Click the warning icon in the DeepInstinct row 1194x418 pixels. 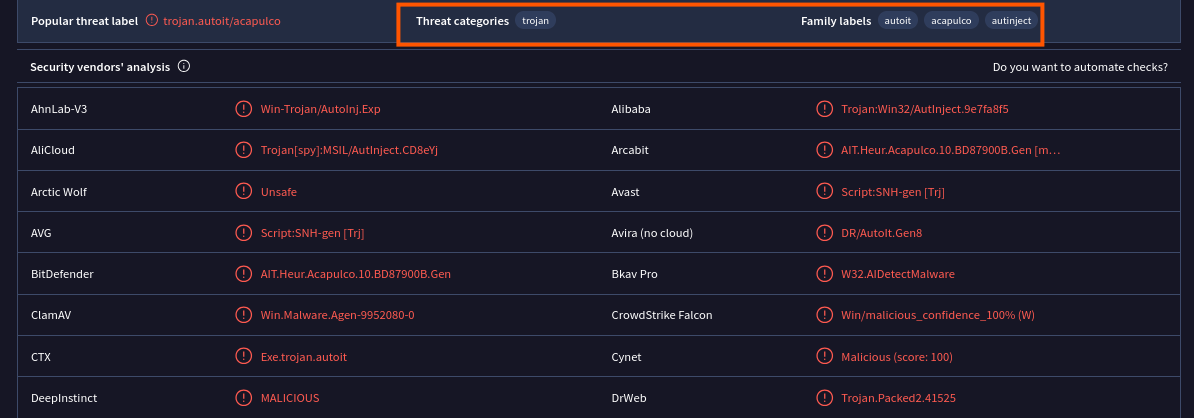(x=243, y=398)
